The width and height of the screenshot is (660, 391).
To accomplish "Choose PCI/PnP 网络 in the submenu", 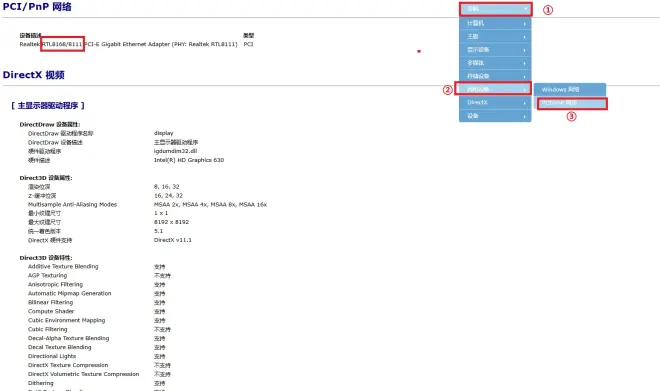I will (571, 103).
